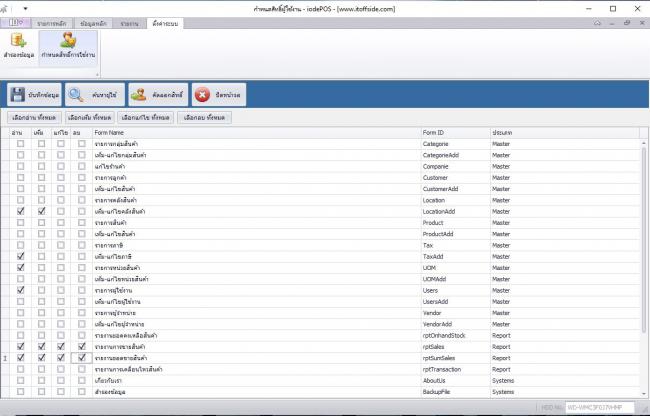Check delete permission for rptTransaction row

(82, 369)
